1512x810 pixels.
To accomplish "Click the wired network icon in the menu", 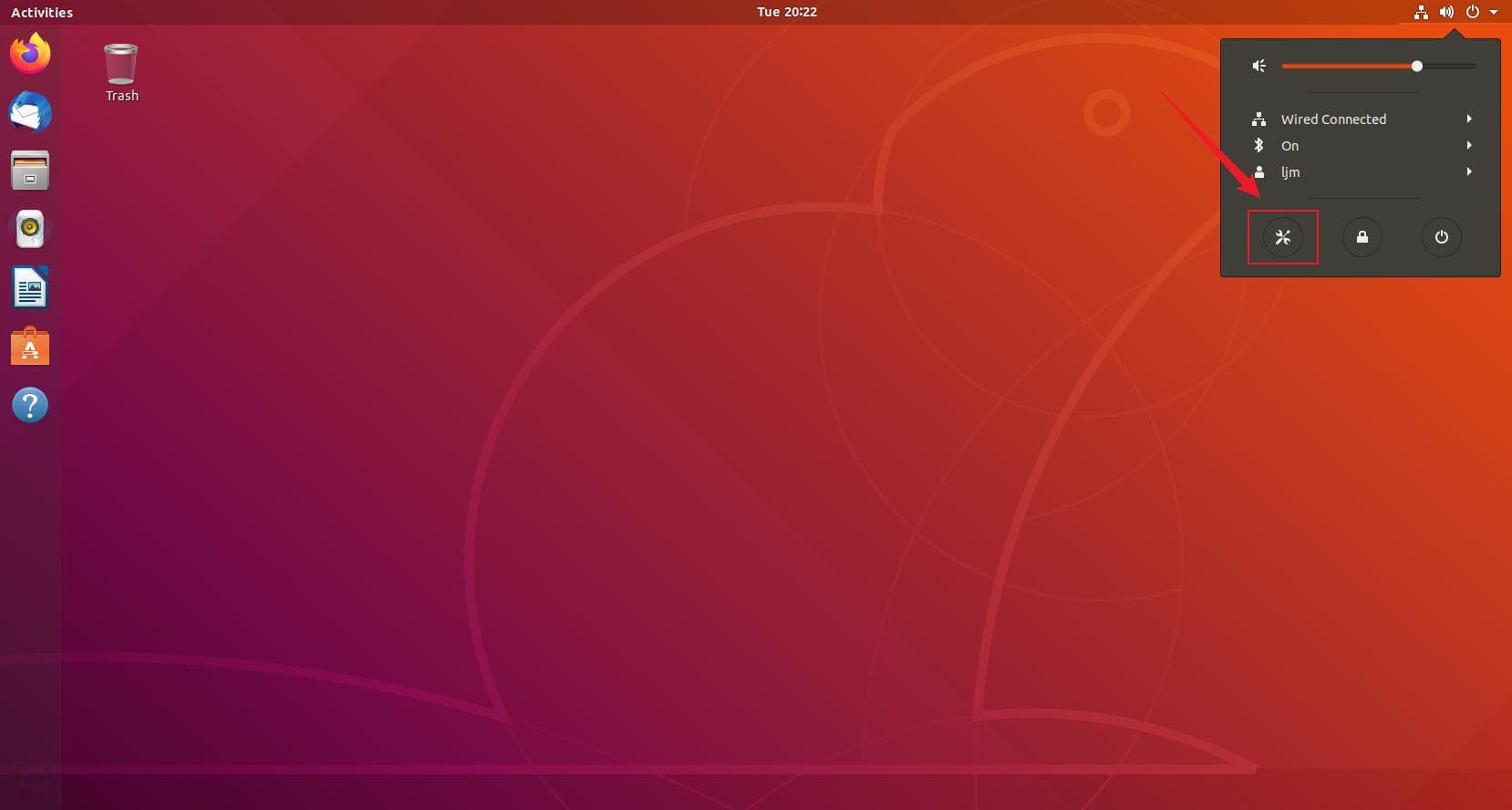I will pos(1259,119).
